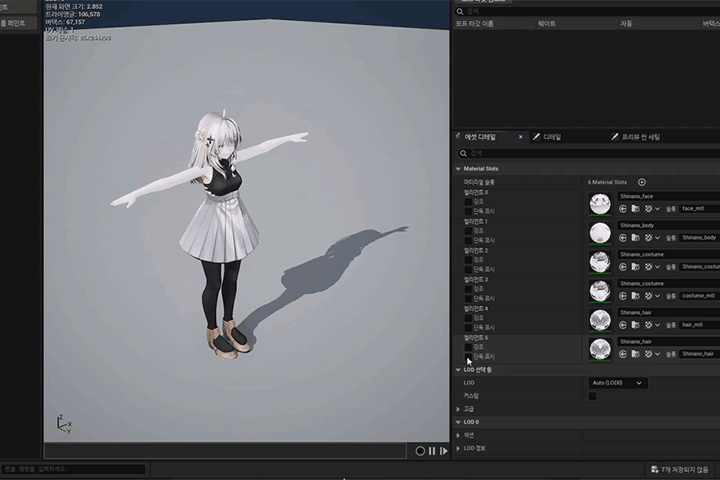Collapse the LOD 0 section
720x480 pixels.
[458, 422]
